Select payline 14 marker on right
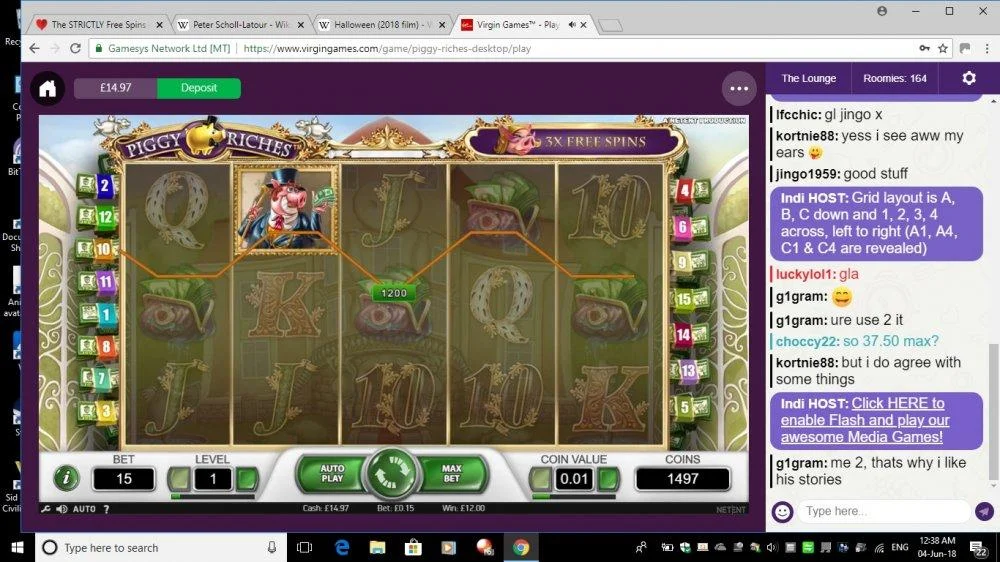The image size is (1000, 562). 691,334
